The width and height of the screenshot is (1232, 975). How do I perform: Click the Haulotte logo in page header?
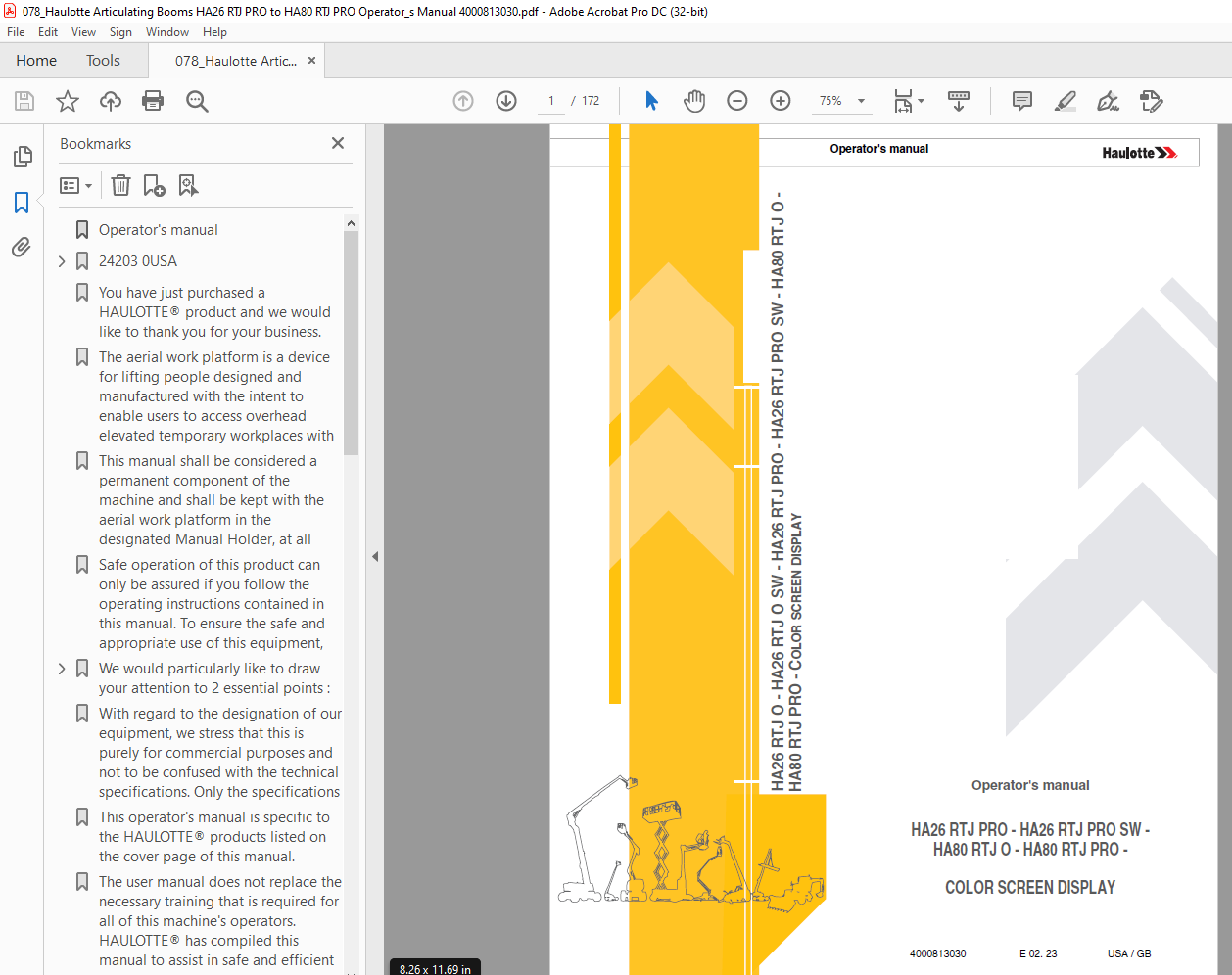pyautogui.click(x=1139, y=153)
